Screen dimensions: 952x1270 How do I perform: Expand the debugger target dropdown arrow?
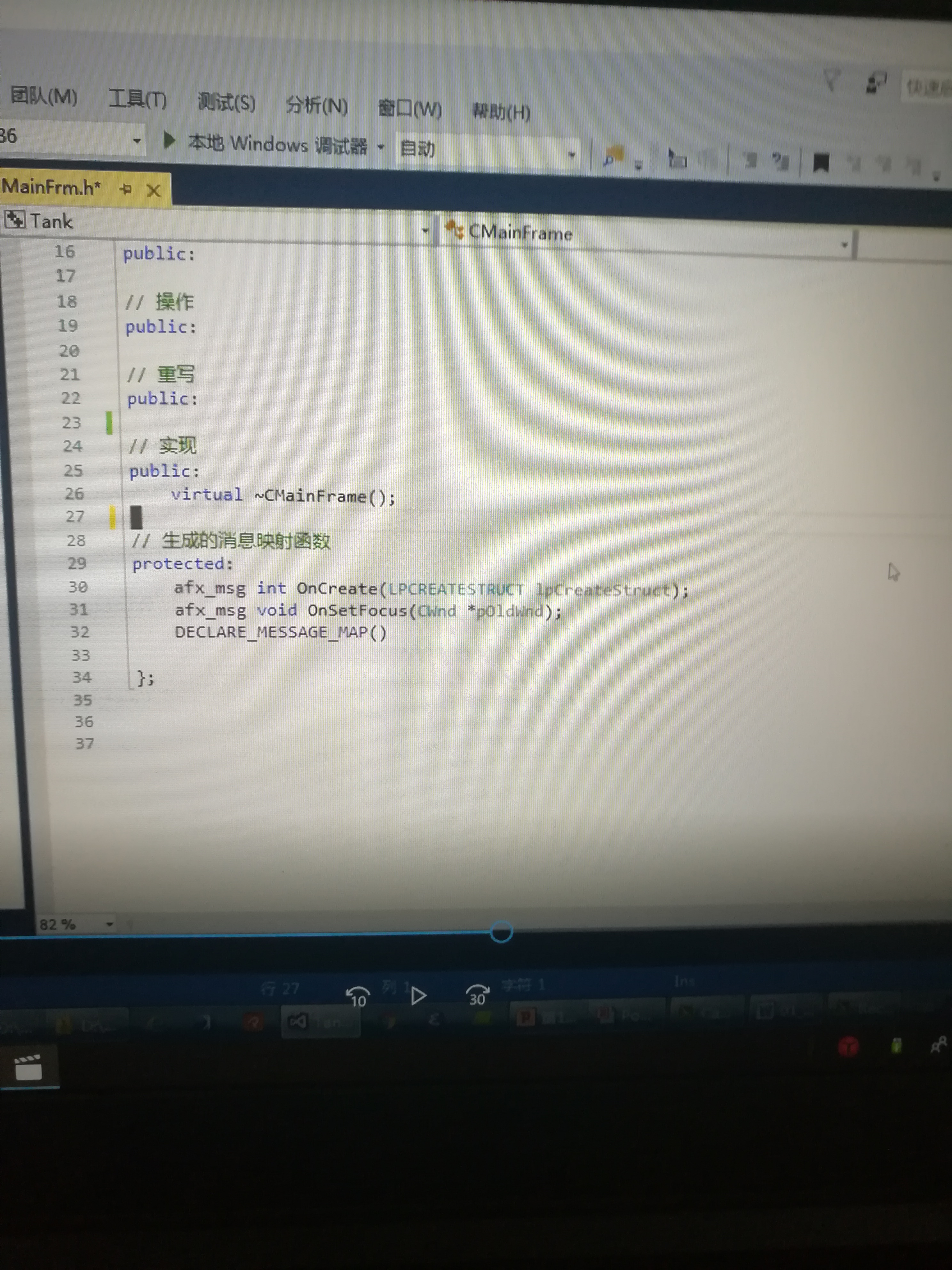[x=380, y=147]
